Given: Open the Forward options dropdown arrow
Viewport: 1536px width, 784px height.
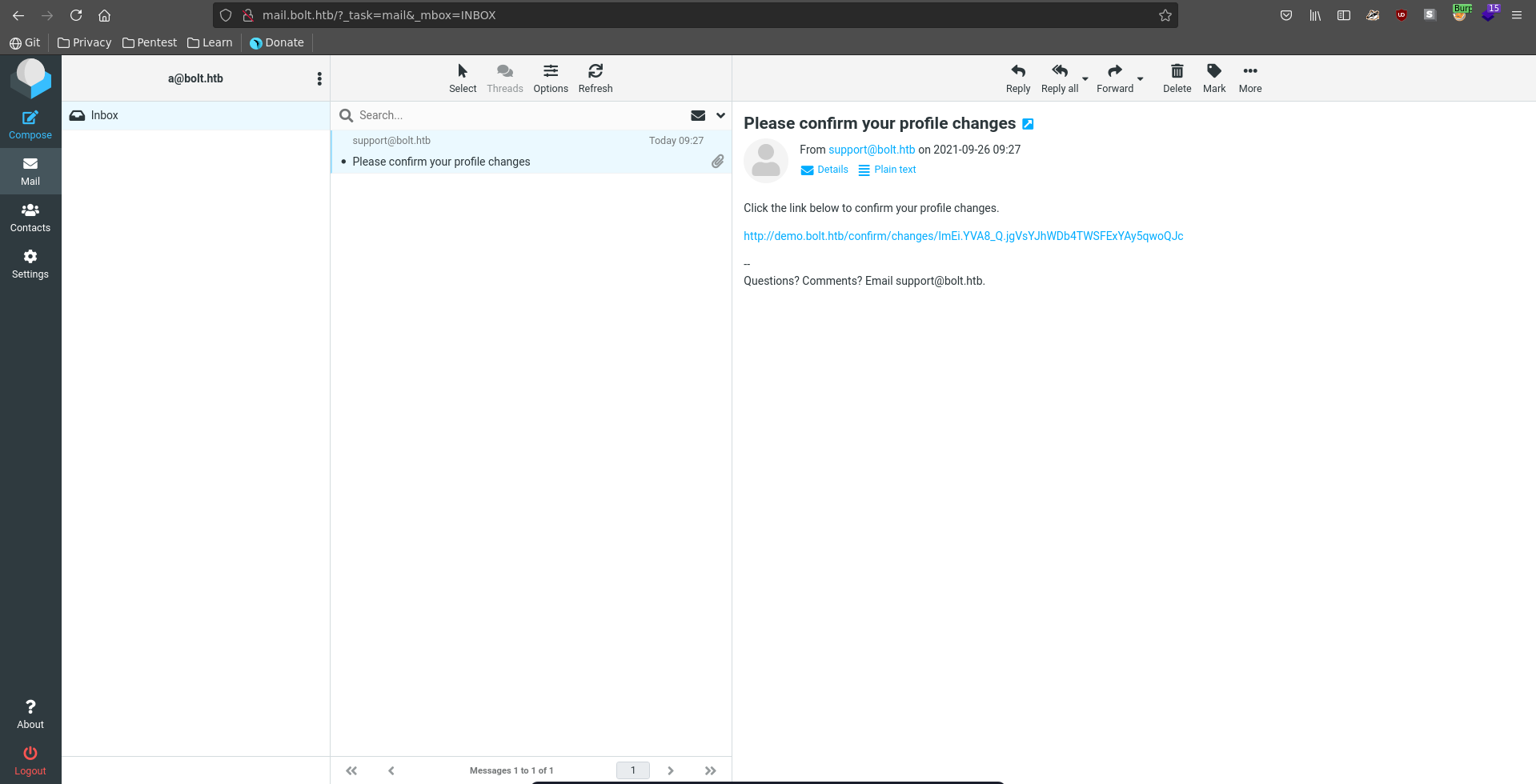Looking at the screenshot, I should coord(1141,79).
